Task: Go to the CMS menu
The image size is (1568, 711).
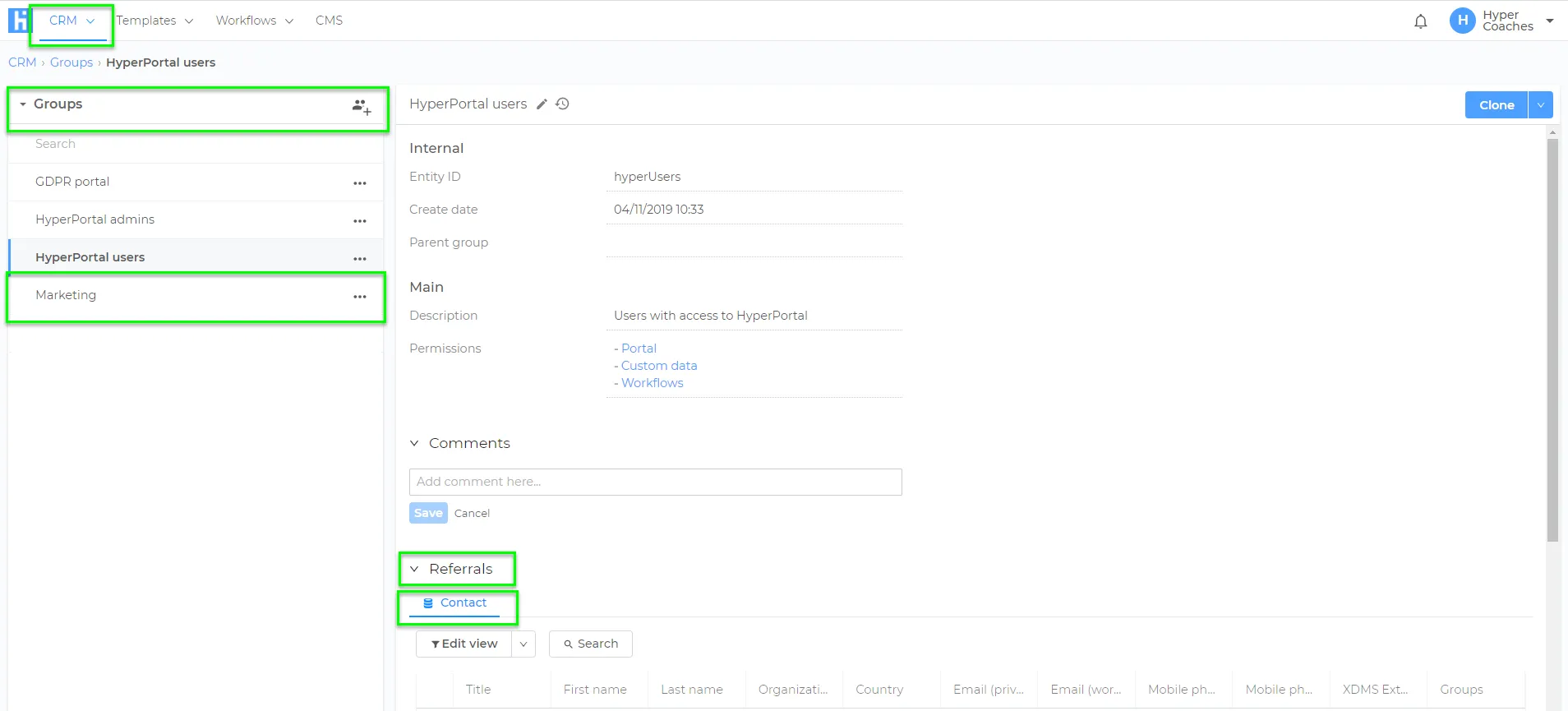Action: pyautogui.click(x=329, y=21)
